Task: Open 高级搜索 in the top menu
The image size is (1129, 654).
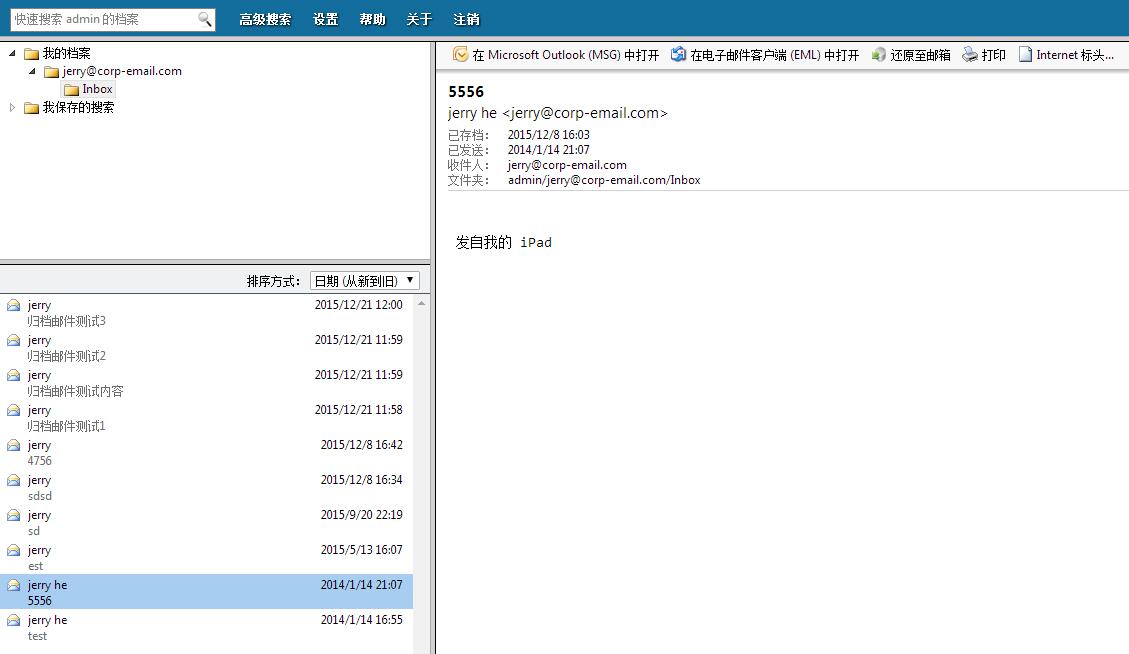Action: click(x=265, y=20)
